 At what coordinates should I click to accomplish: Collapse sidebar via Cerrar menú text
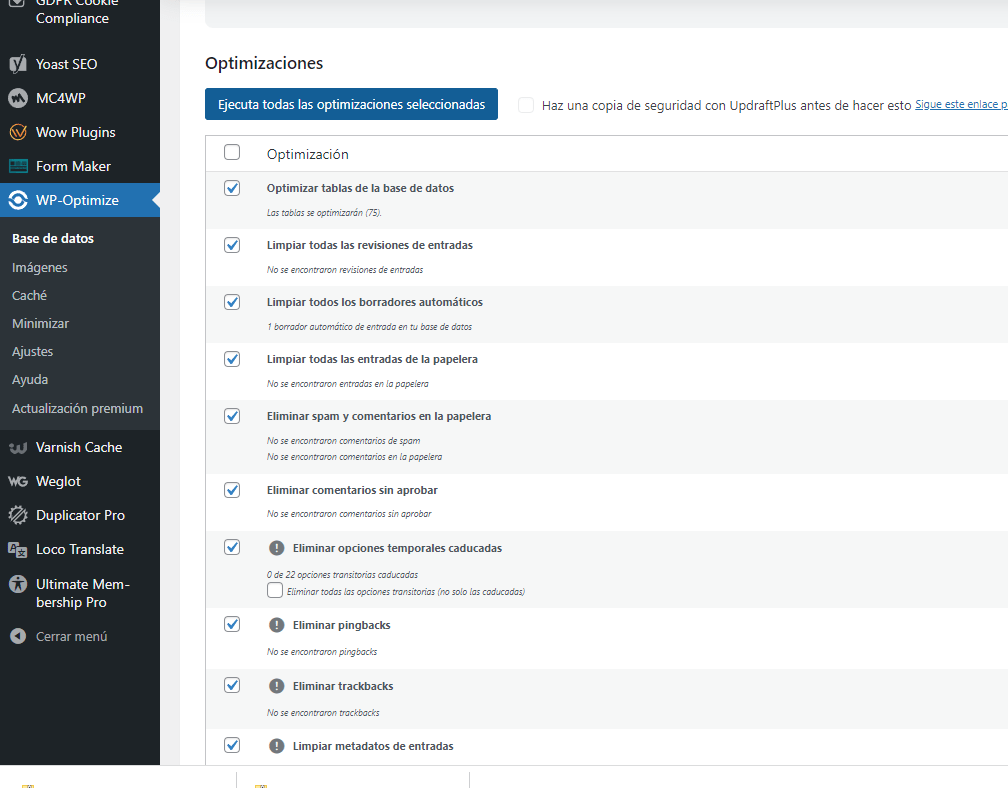[71, 636]
